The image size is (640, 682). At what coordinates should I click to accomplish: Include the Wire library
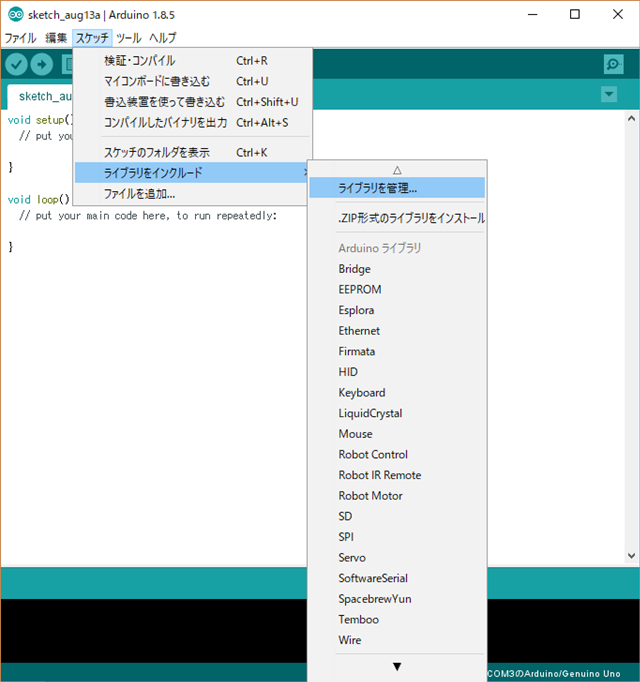(397, 640)
